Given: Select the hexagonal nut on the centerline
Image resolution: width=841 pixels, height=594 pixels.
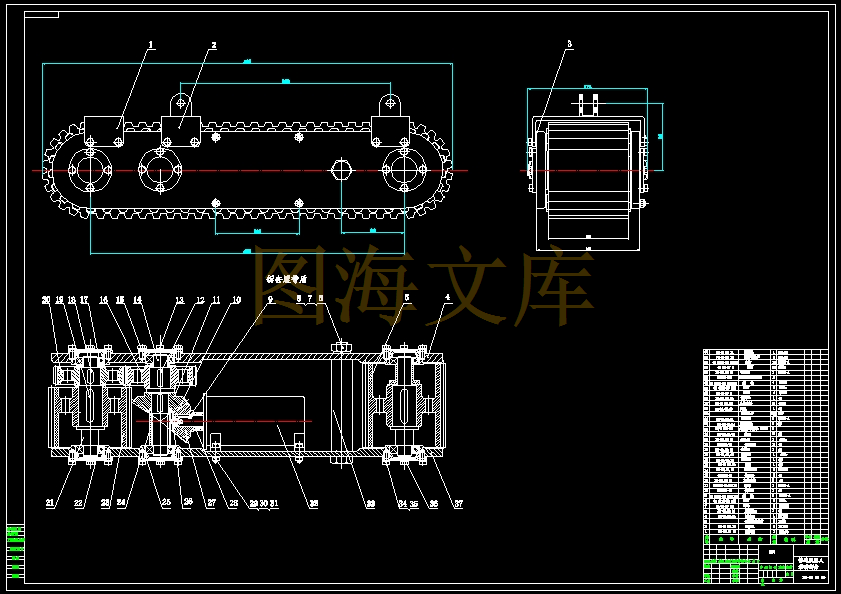Looking at the screenshot, I should pyautogui.click(x=341, y=170).
